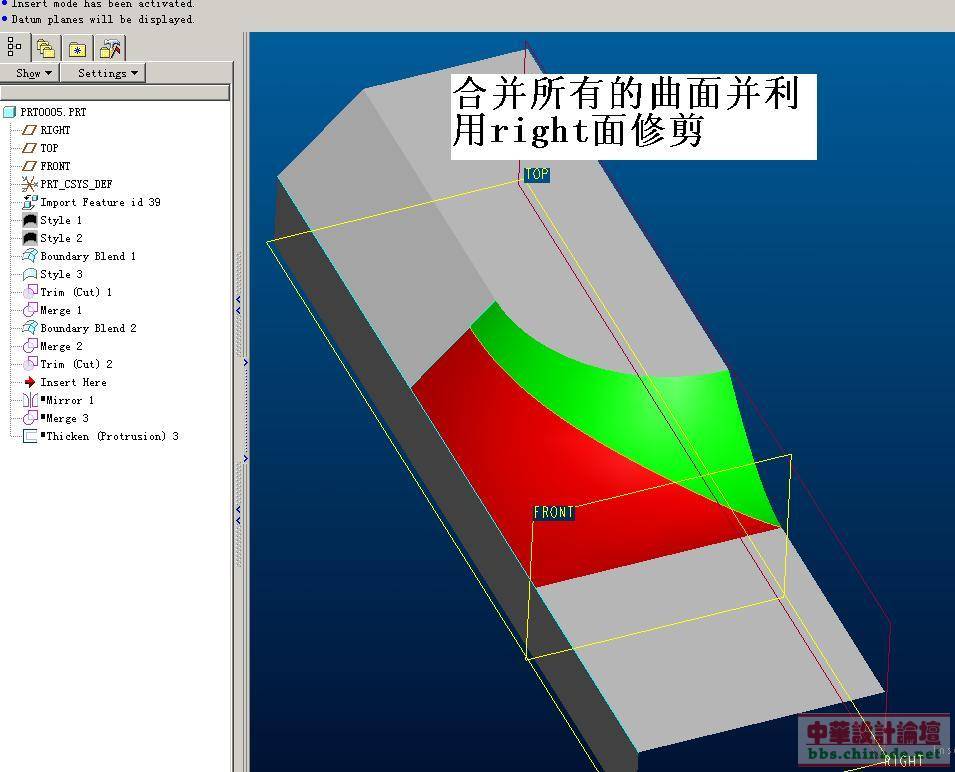Click the Merge 1 feature icon
The width and height of the screenshot is (955, 772).
coord(29,311)
